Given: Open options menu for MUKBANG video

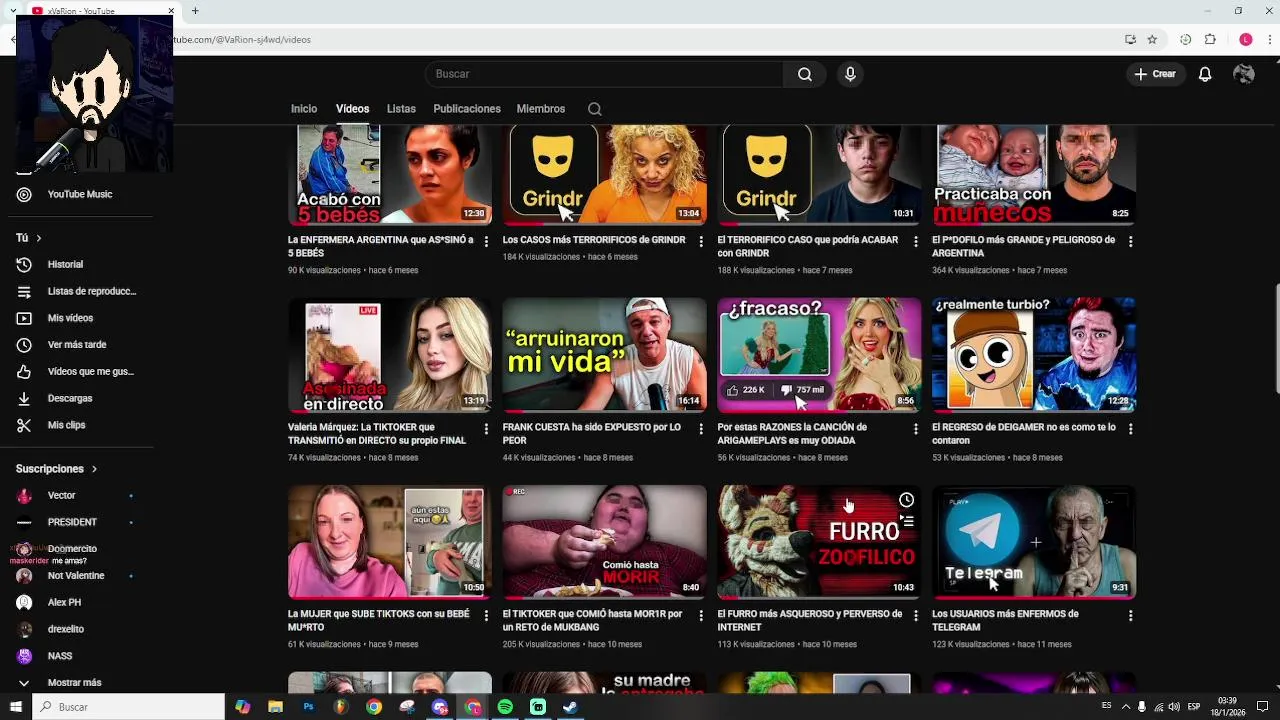Looking at the screenshot, I should click(x=701, y=616).
